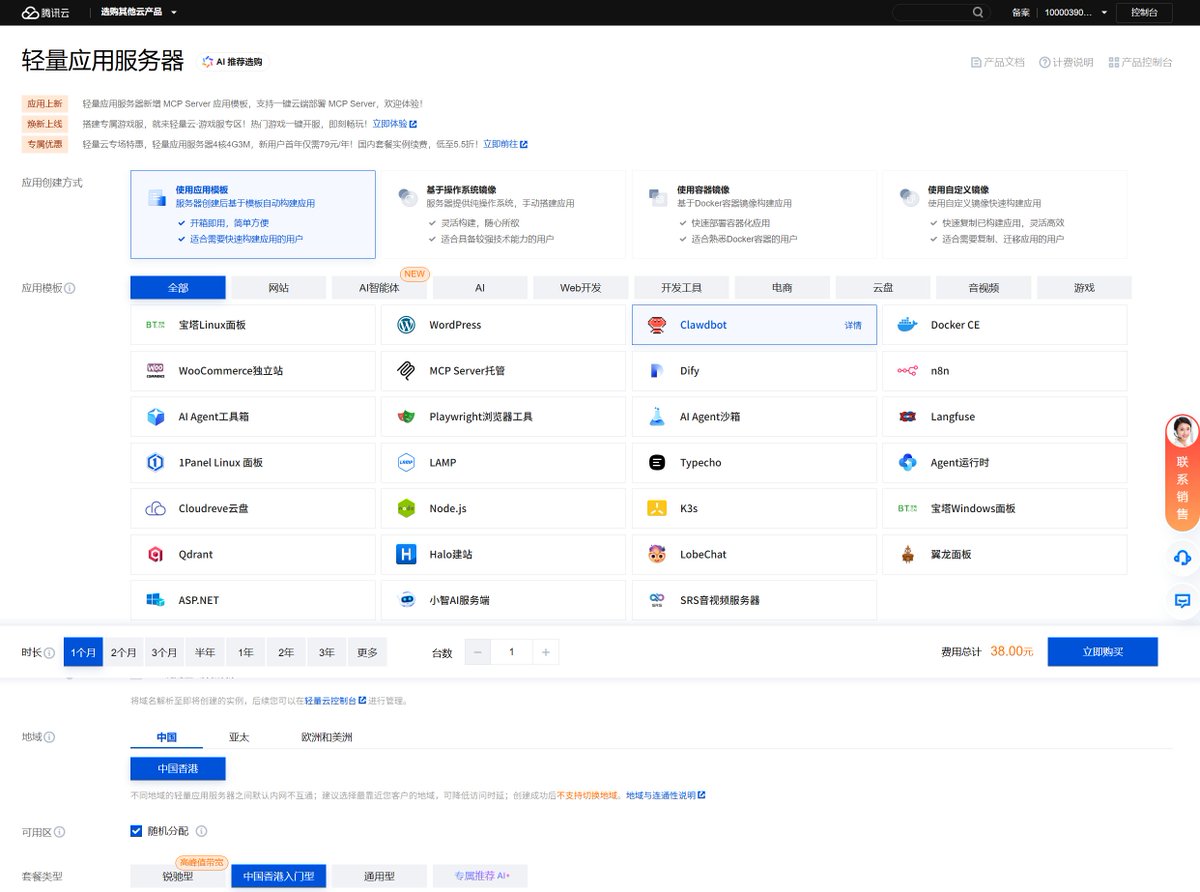Select the ASP.NET template icon
Image resolution: width=1200 pixels, height=892 pixels.
click(155, 600)
